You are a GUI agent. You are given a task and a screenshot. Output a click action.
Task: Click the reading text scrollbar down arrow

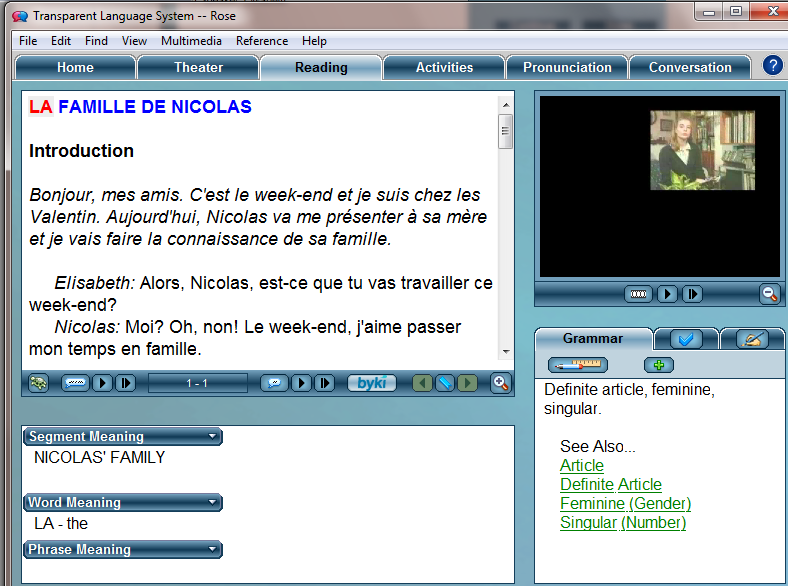(506, 352)
